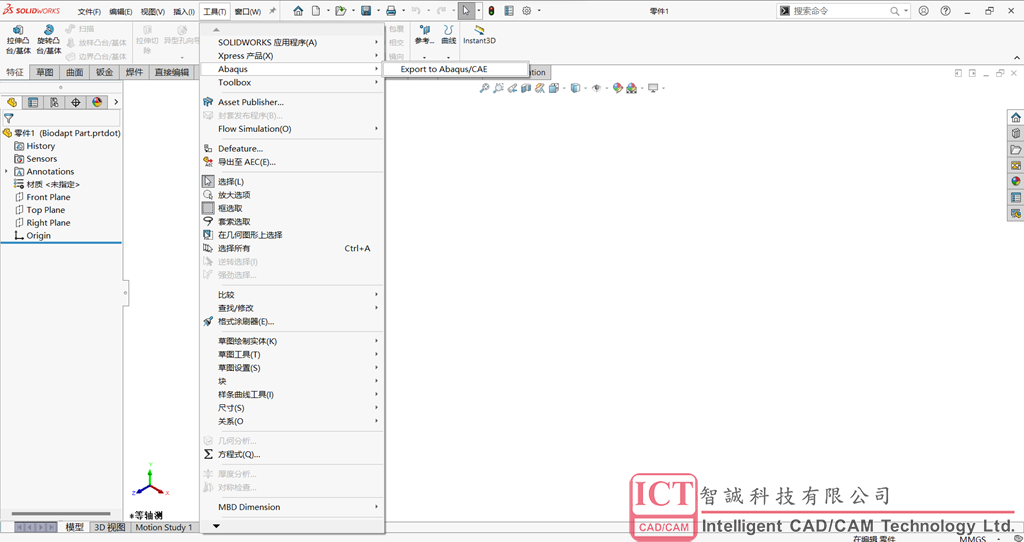Open SOLIDWORKS Resources home in task pane
1024x542 pixels.
point(1016,118)
